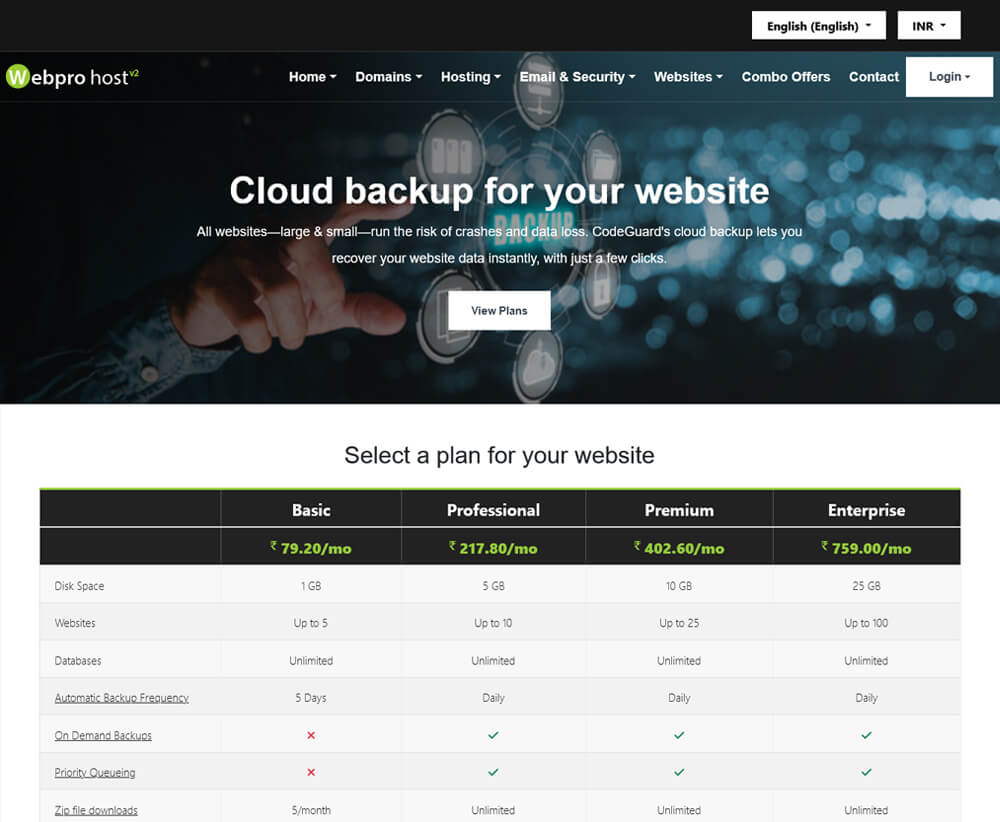Click the Websites row label in table

75,623
